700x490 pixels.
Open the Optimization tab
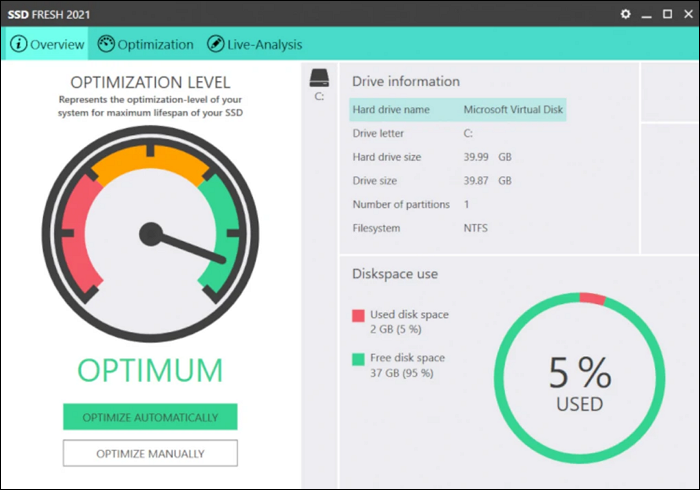(x=146, y=44)
